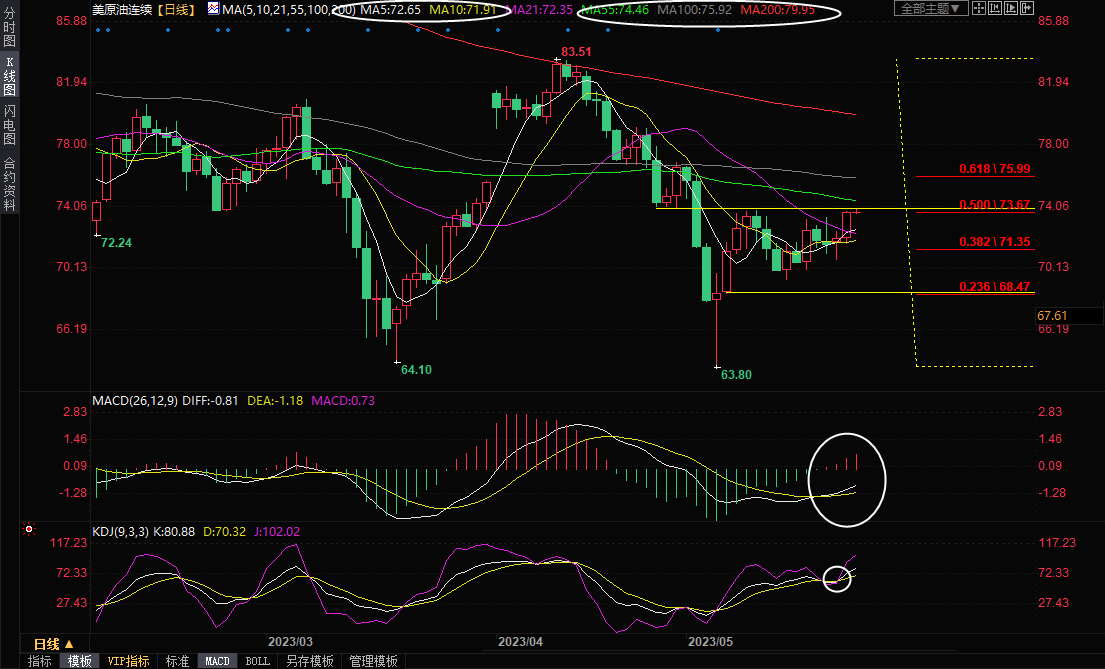
Task: Select K线图 side tab
Action: click(x=9, y=76)
